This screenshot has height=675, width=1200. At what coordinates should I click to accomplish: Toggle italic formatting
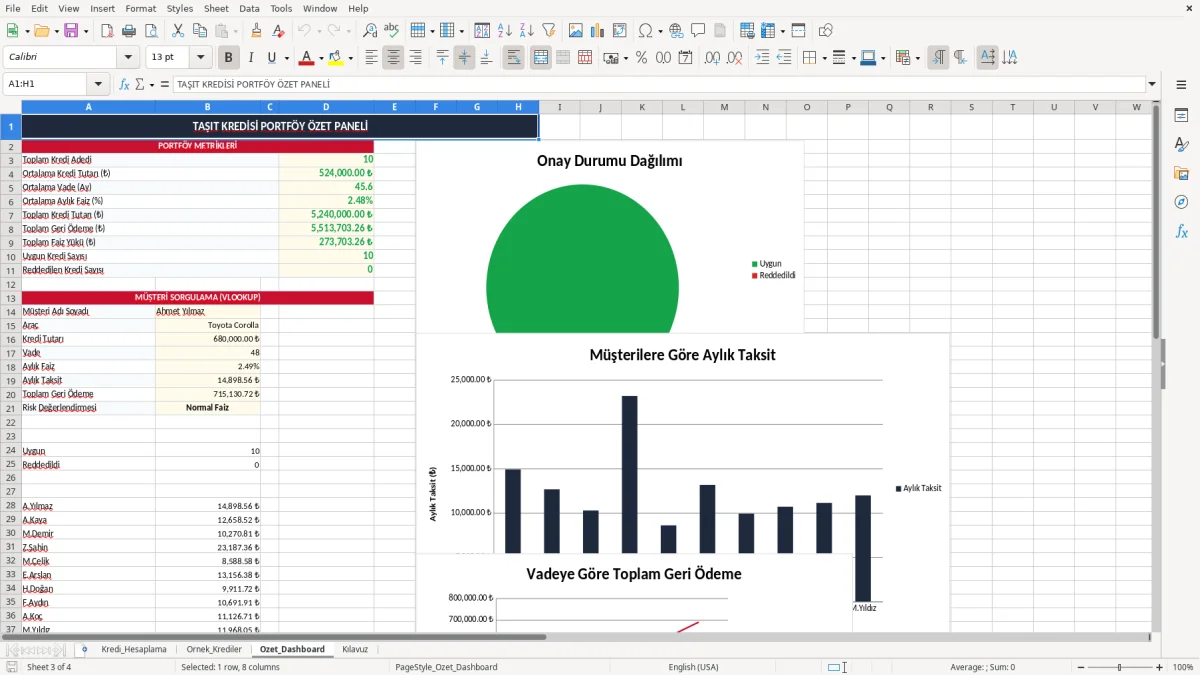[251, 58]
